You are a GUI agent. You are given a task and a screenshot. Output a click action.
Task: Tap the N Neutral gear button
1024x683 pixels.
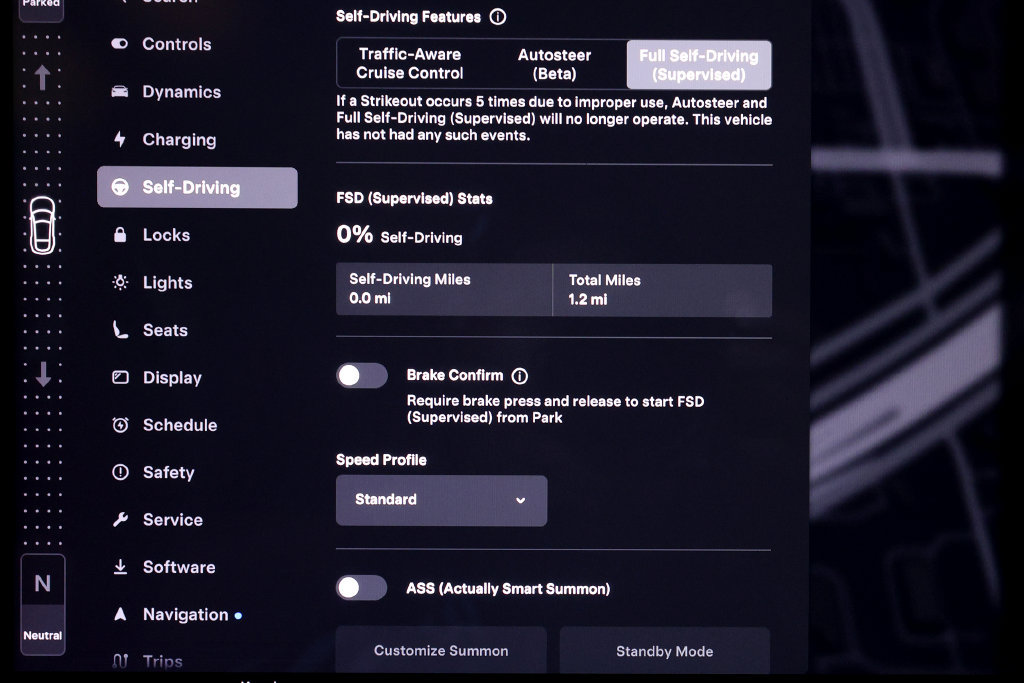42,605
